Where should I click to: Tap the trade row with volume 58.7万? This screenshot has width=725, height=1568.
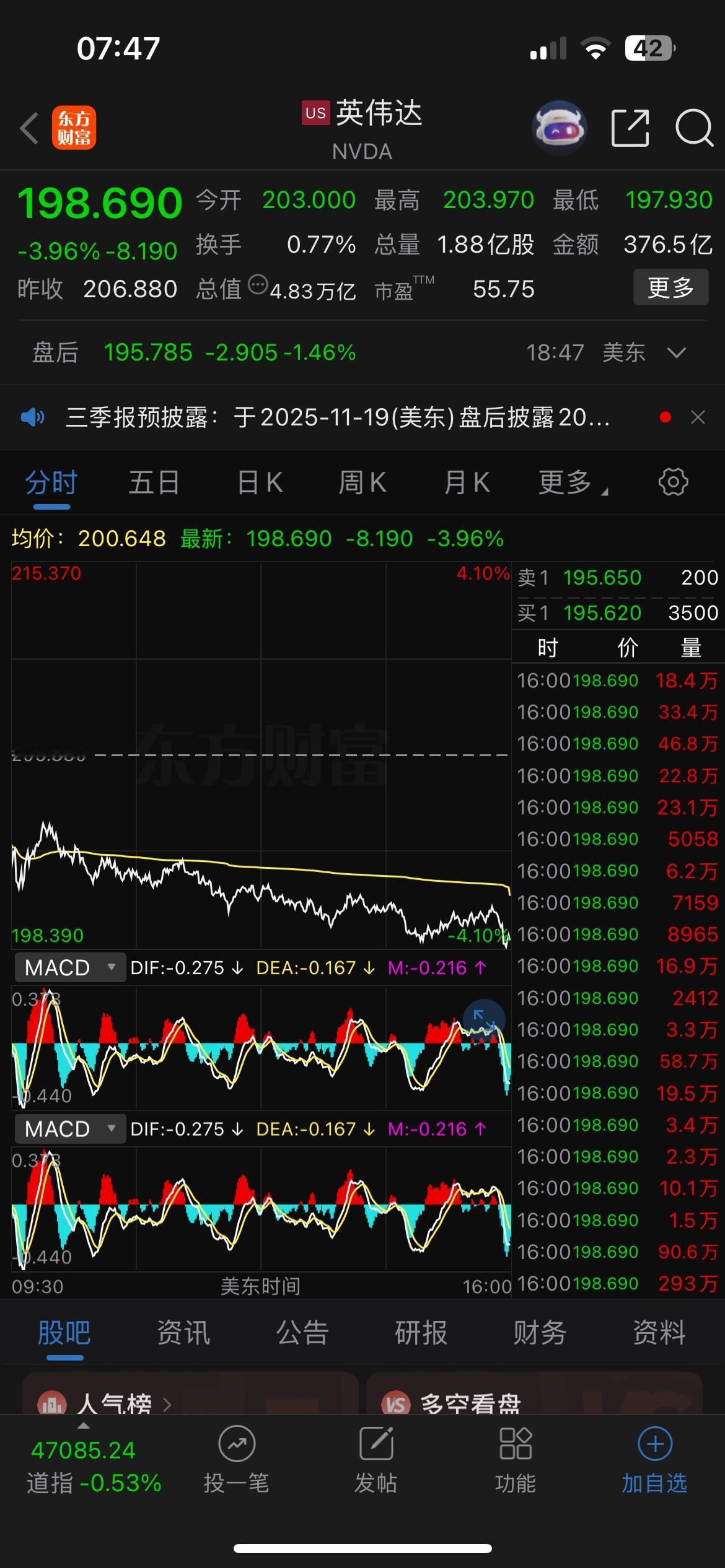pyautogui.click(x=618, y=1061)
